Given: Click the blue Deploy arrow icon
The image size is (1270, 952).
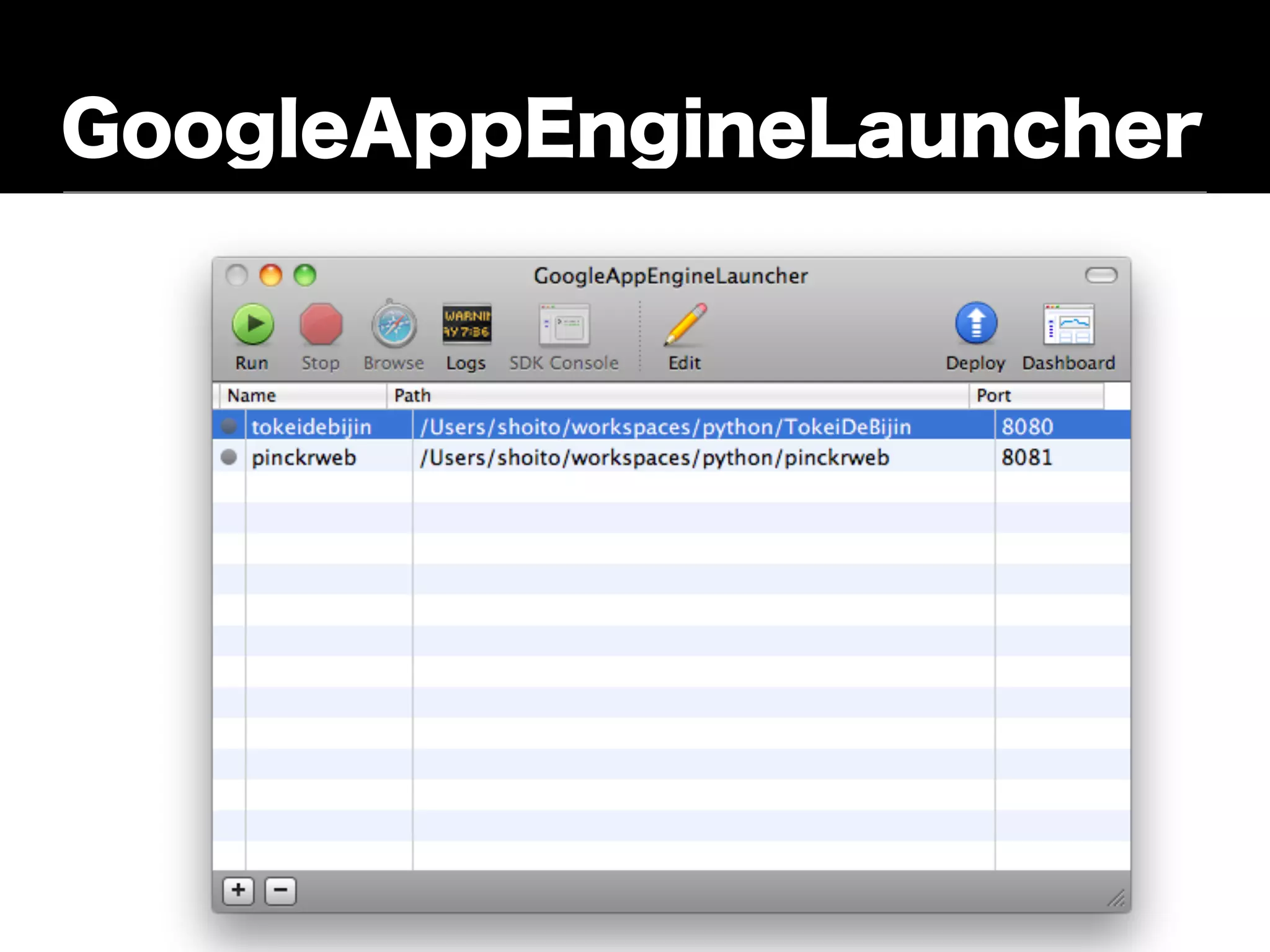Looking at the screenshot, I should [976, 324].
